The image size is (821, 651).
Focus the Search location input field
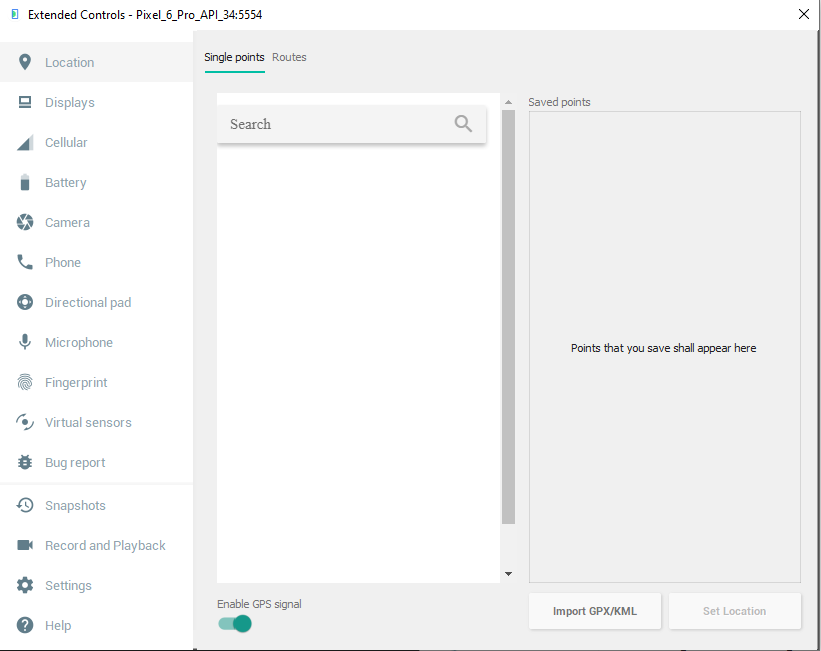[335, 124]
